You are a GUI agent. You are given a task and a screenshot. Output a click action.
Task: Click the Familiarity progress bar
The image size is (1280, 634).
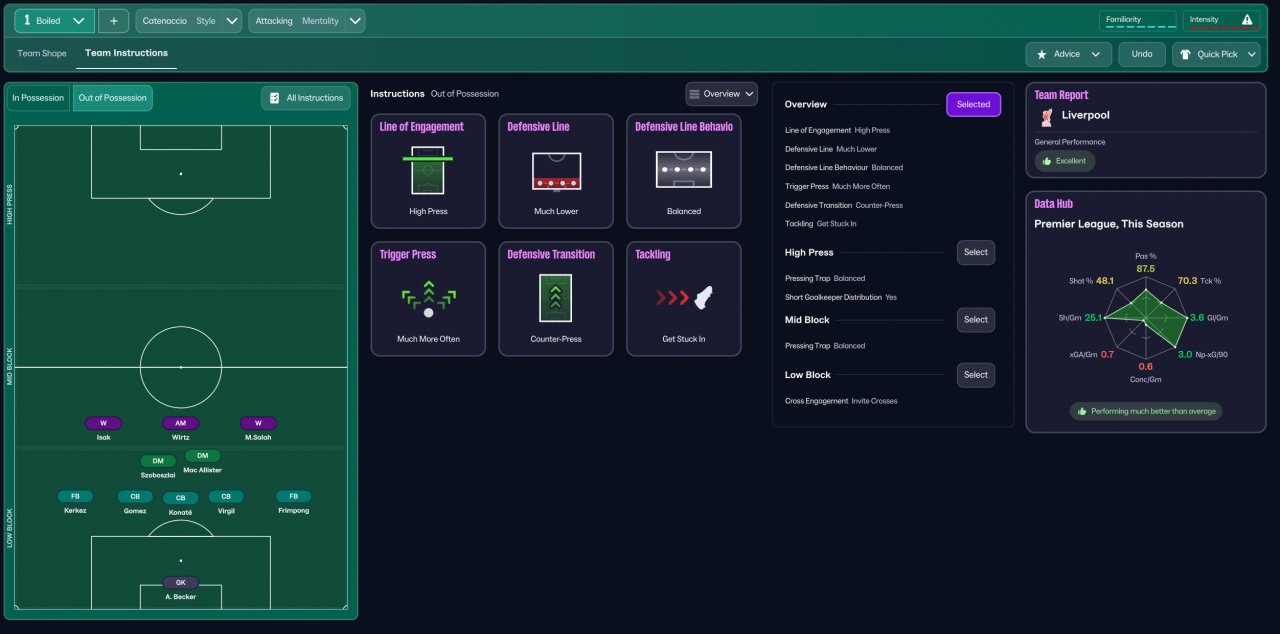[1139, 27]
